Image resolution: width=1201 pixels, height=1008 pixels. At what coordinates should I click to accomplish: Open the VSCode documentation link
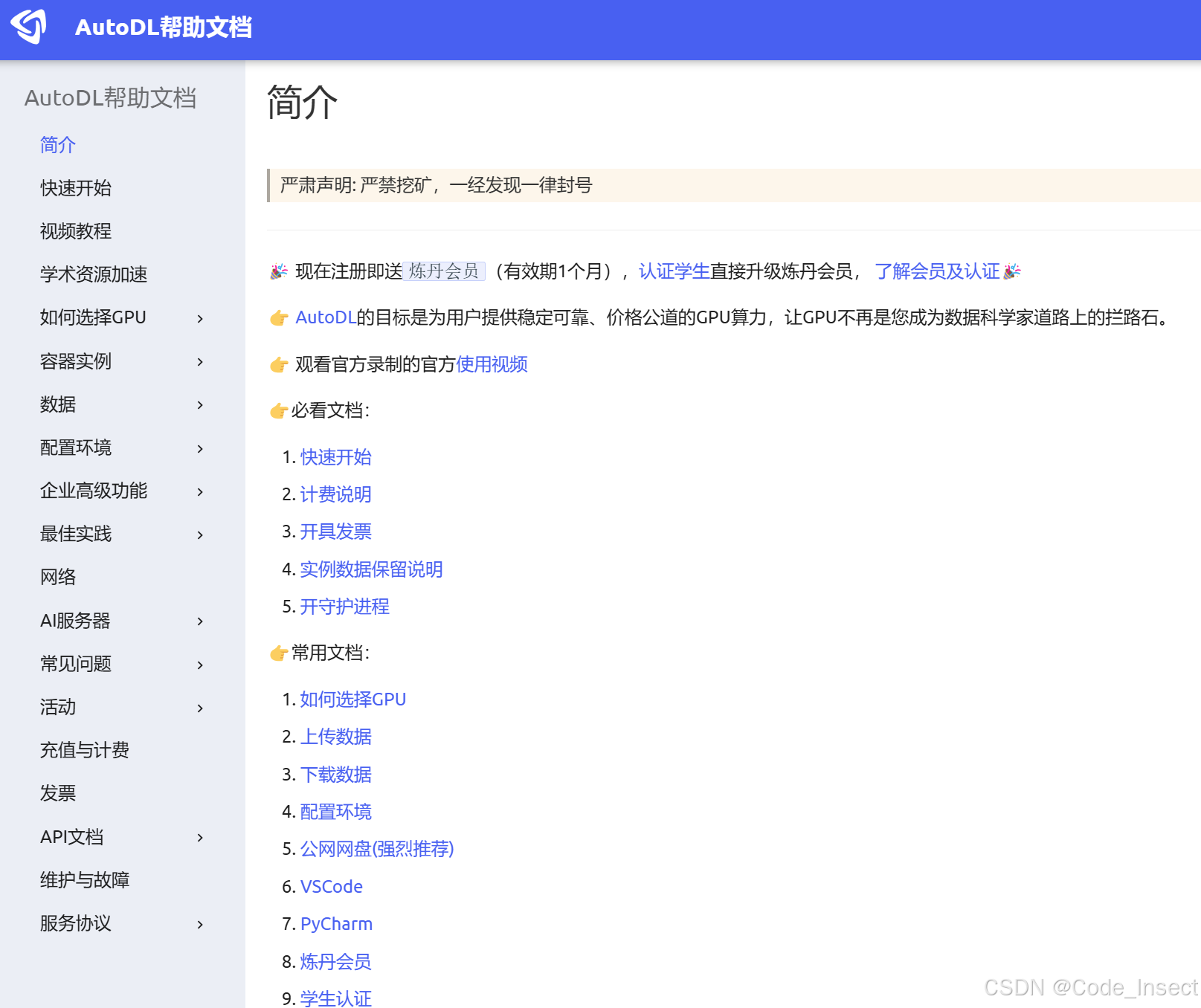(332, 886)
